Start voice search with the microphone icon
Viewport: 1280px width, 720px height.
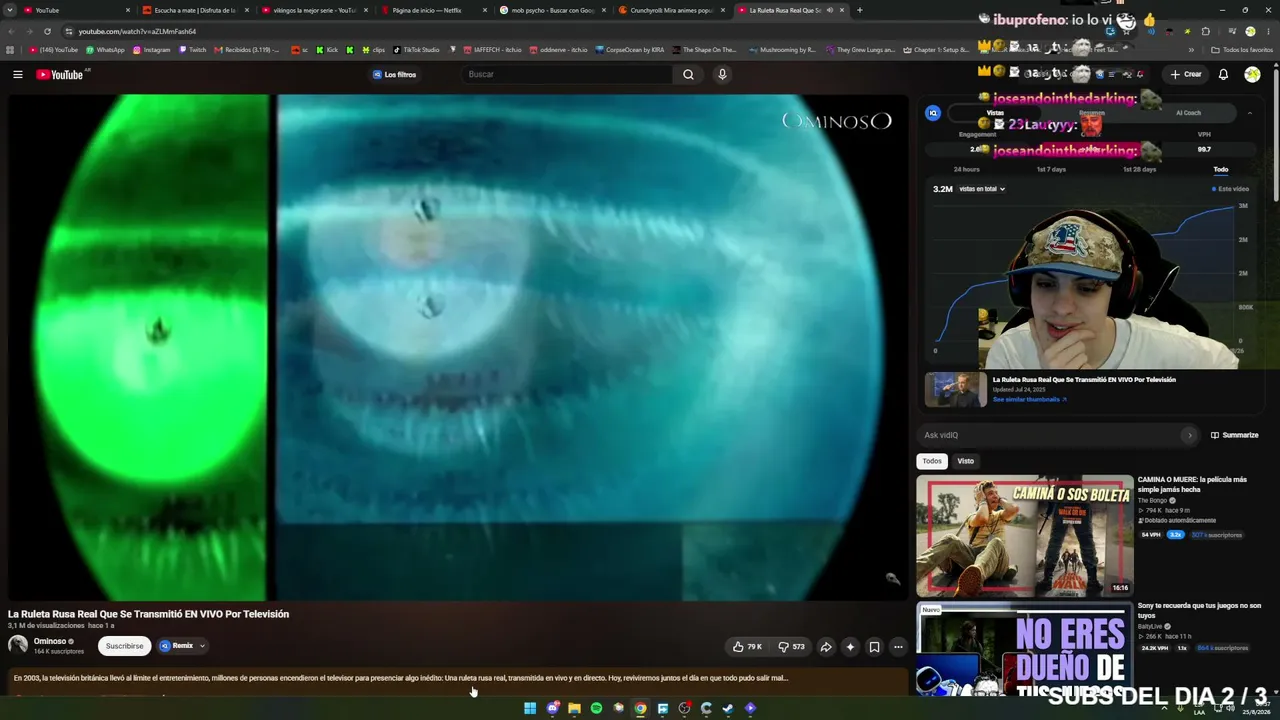(x=722, y=74)
